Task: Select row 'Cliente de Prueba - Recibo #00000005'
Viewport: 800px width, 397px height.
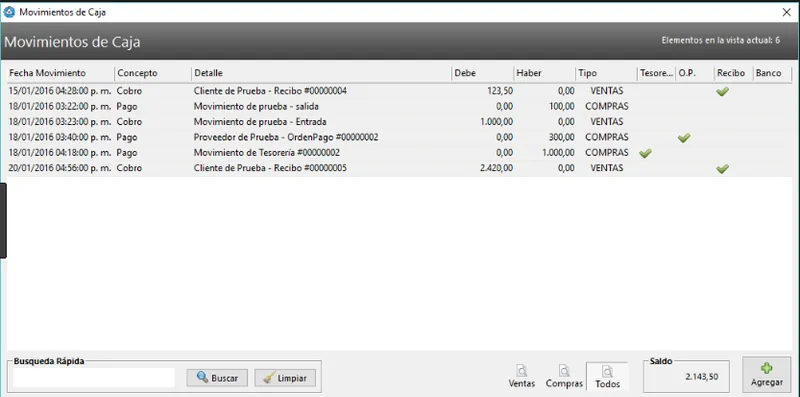Action: (x=399, y=168)
